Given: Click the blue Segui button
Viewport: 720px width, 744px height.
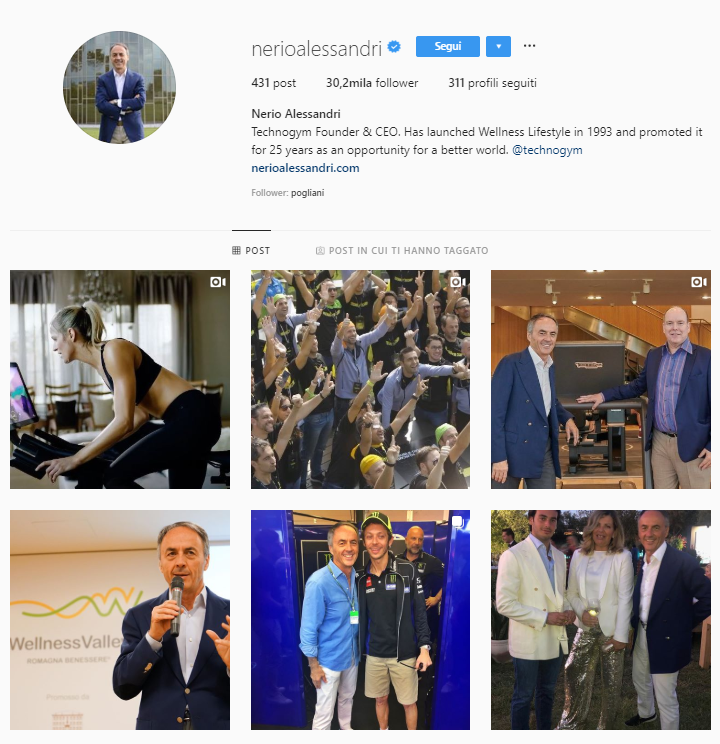Looking at the screenshot, I should point(448,46).
